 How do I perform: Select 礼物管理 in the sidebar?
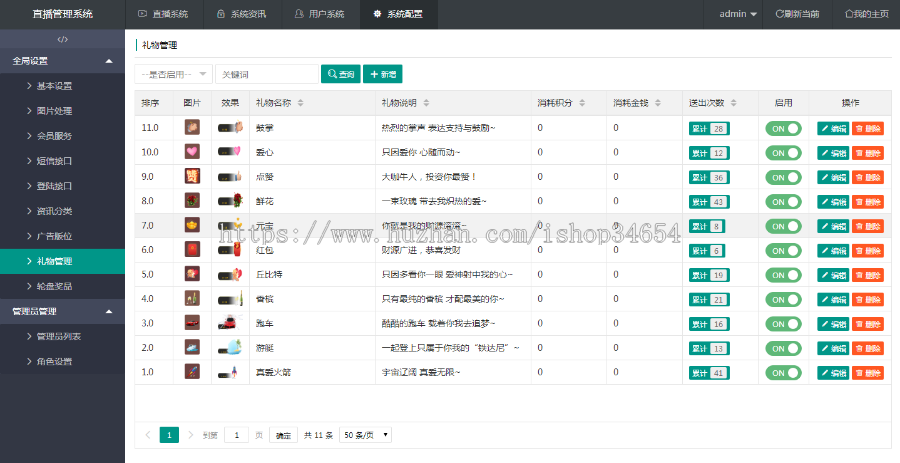(x=63, y=261)
